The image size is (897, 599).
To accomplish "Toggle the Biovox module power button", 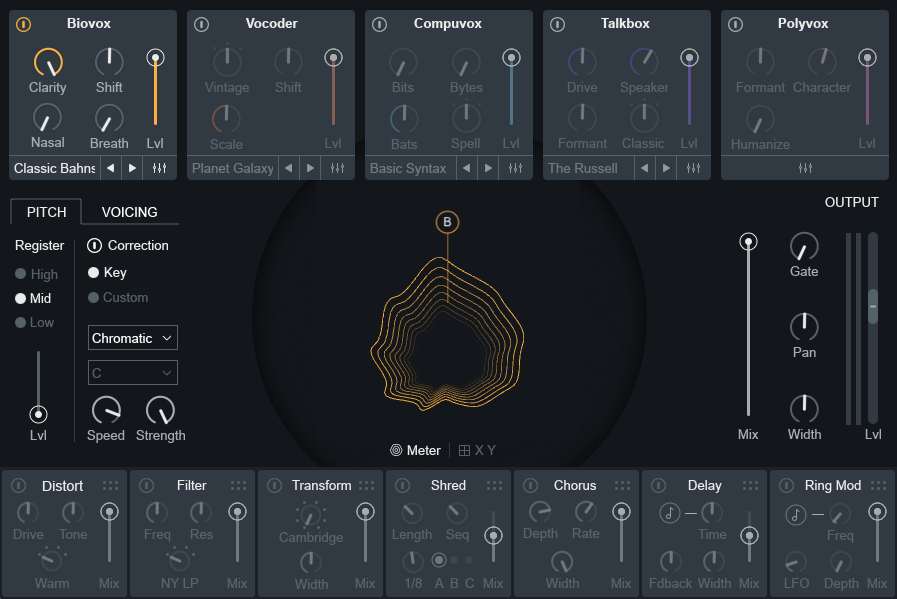I will (23, 25).
